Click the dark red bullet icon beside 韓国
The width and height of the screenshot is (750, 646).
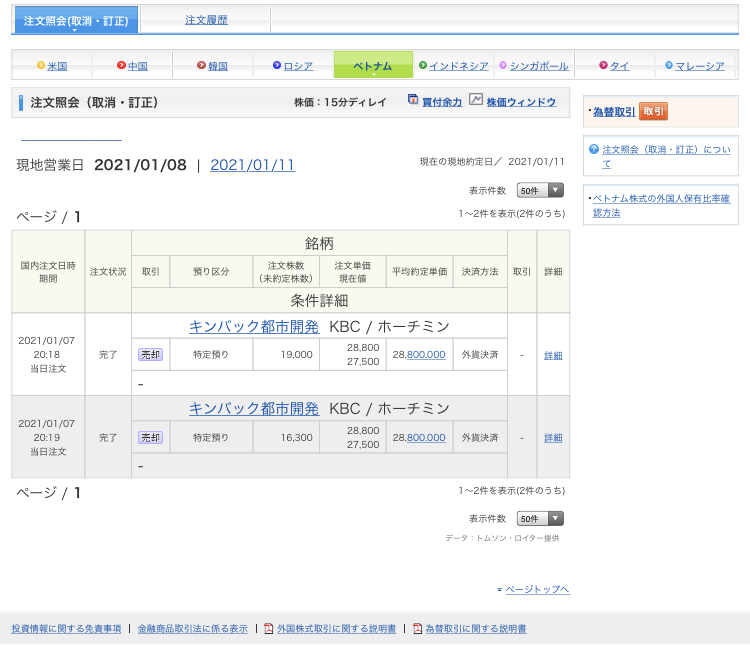[201, 65]
